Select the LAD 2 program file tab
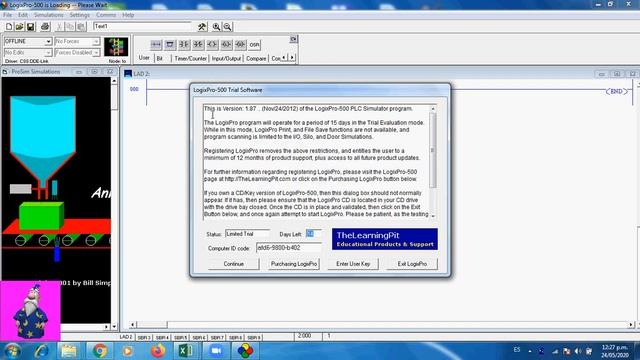This screenshot has height=360, width=640. point(126,337)
